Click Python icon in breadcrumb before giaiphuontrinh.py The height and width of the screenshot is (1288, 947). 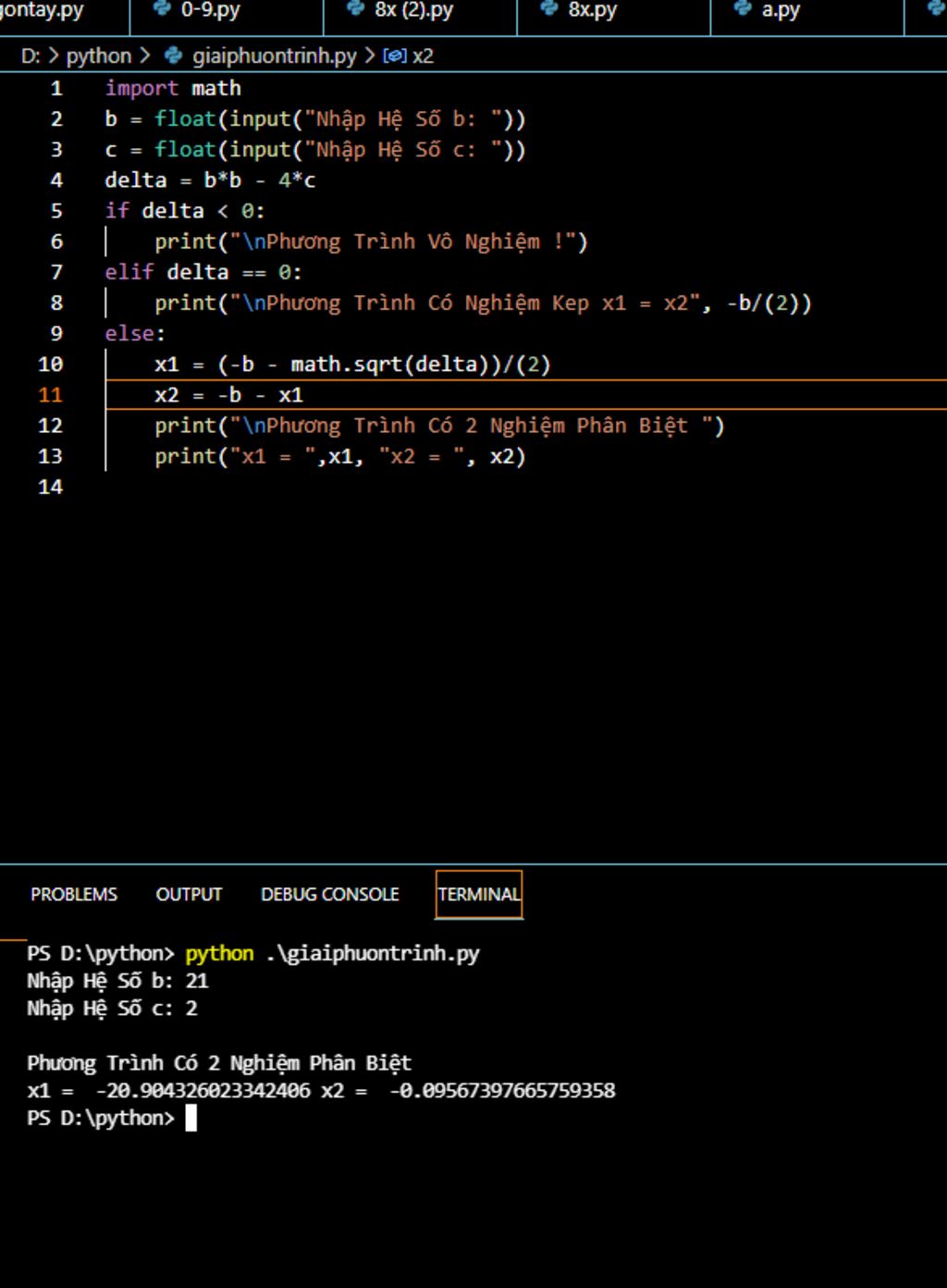click(x=173, y=56)
